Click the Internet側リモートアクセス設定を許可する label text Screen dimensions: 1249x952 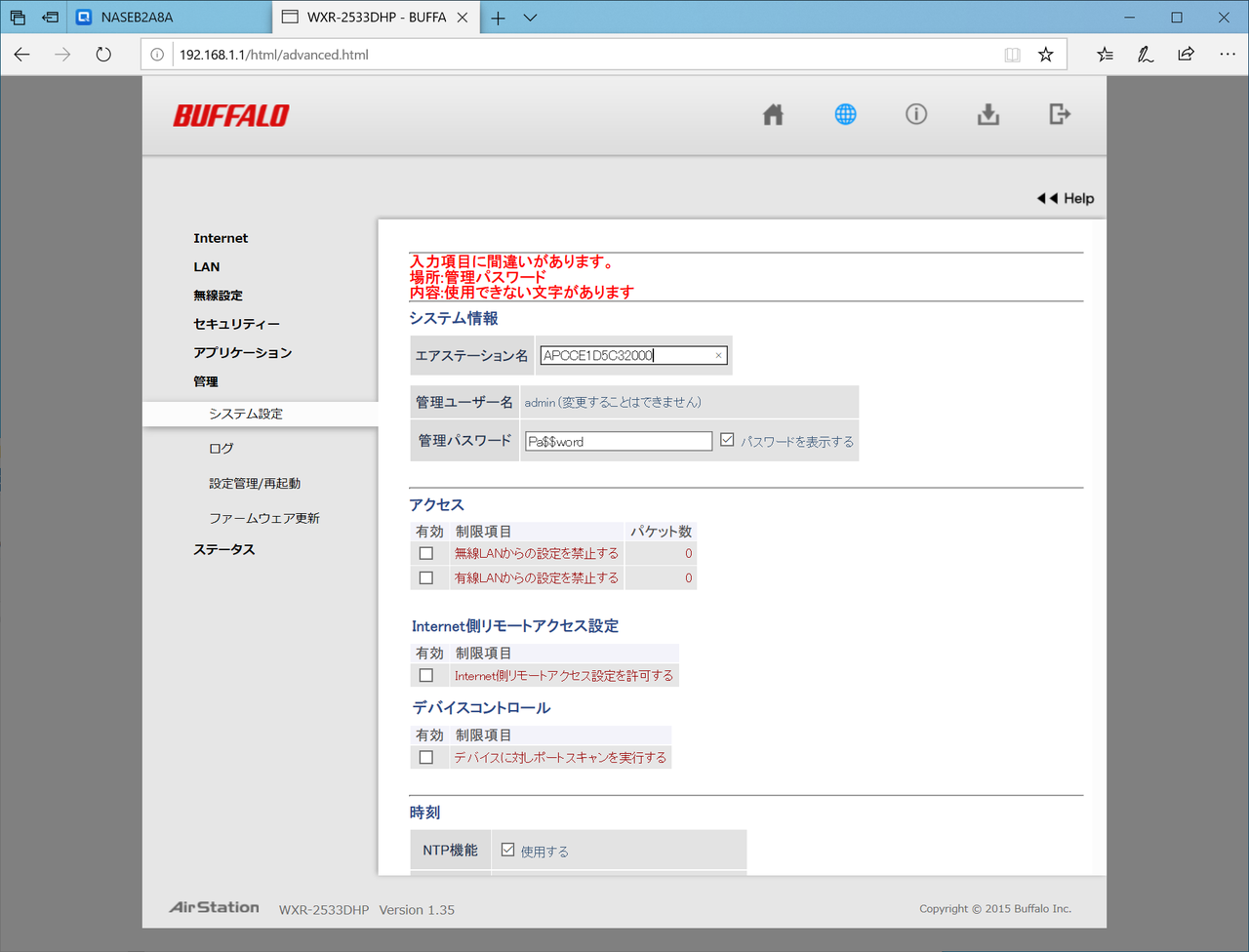click(564, 675)
